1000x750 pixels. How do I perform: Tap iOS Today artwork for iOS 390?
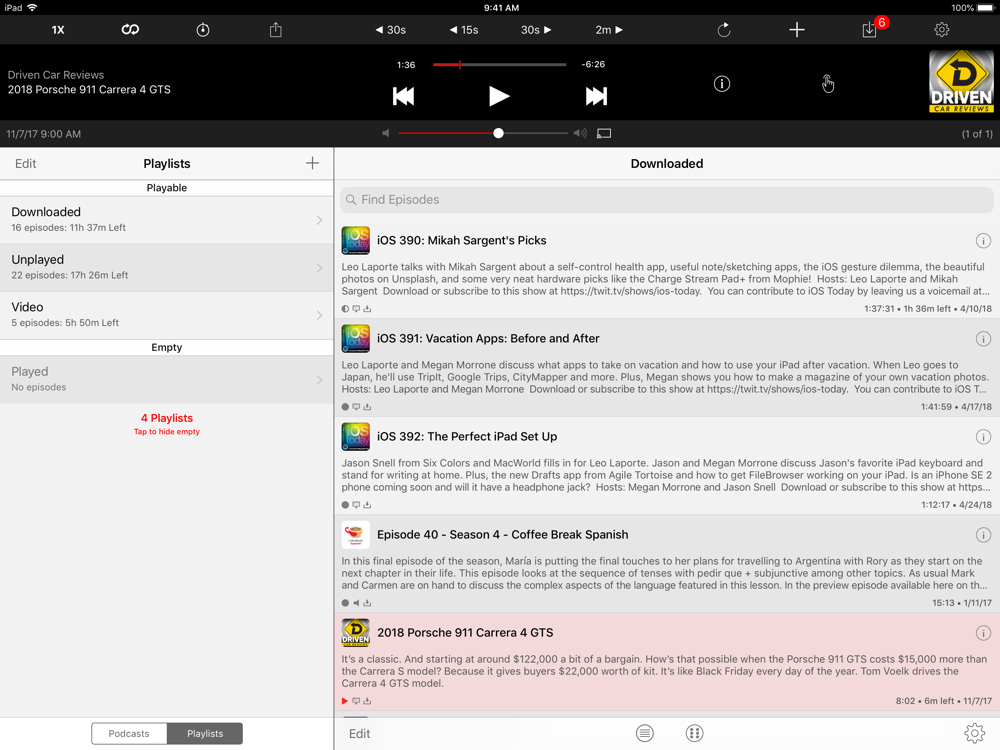[x=356, y=240]
